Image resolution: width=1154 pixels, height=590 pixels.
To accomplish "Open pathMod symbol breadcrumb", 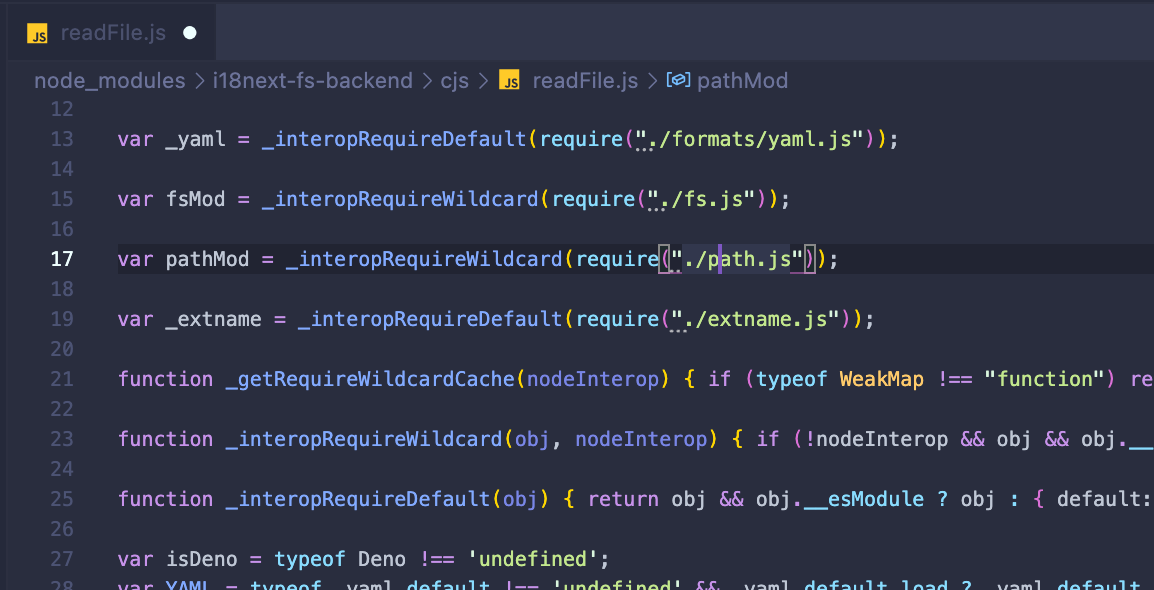I will (x=742, y=80).
